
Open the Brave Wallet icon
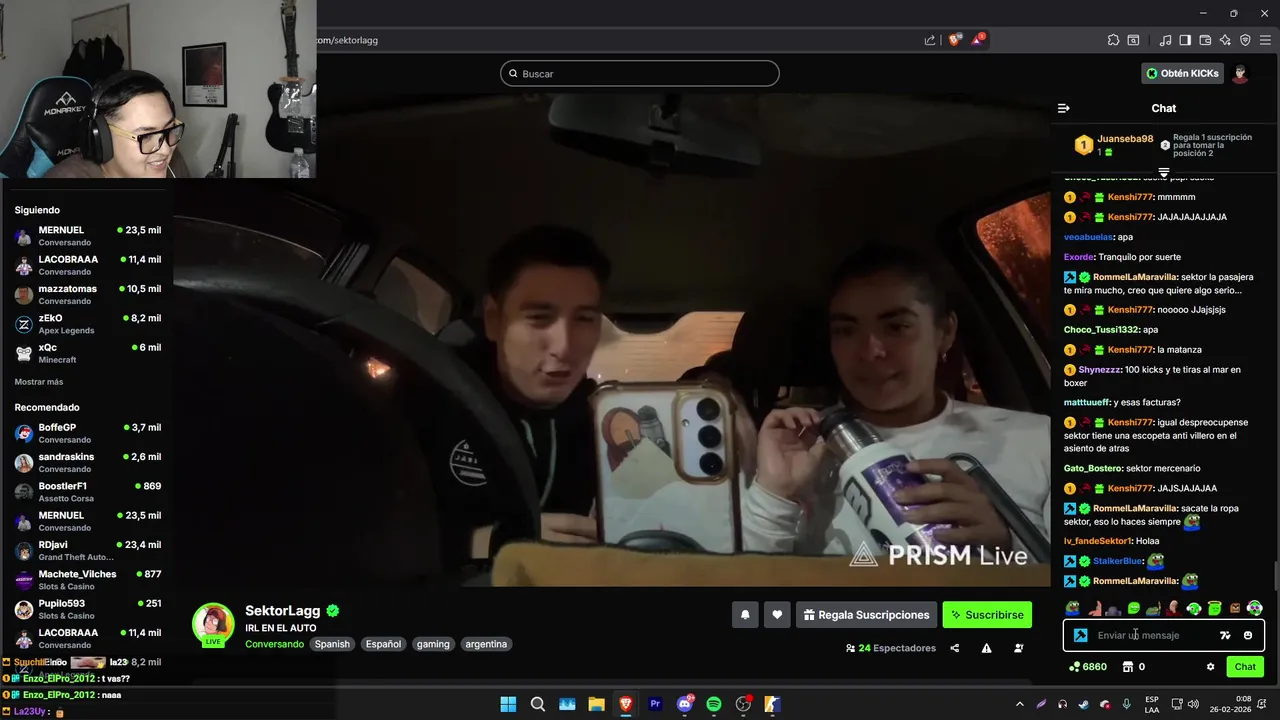(x=1205, y=40)
